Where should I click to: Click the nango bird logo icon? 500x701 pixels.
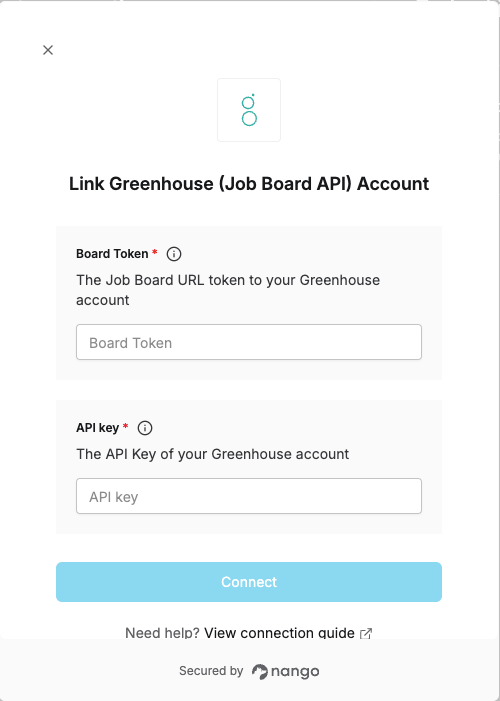(259, 671)
